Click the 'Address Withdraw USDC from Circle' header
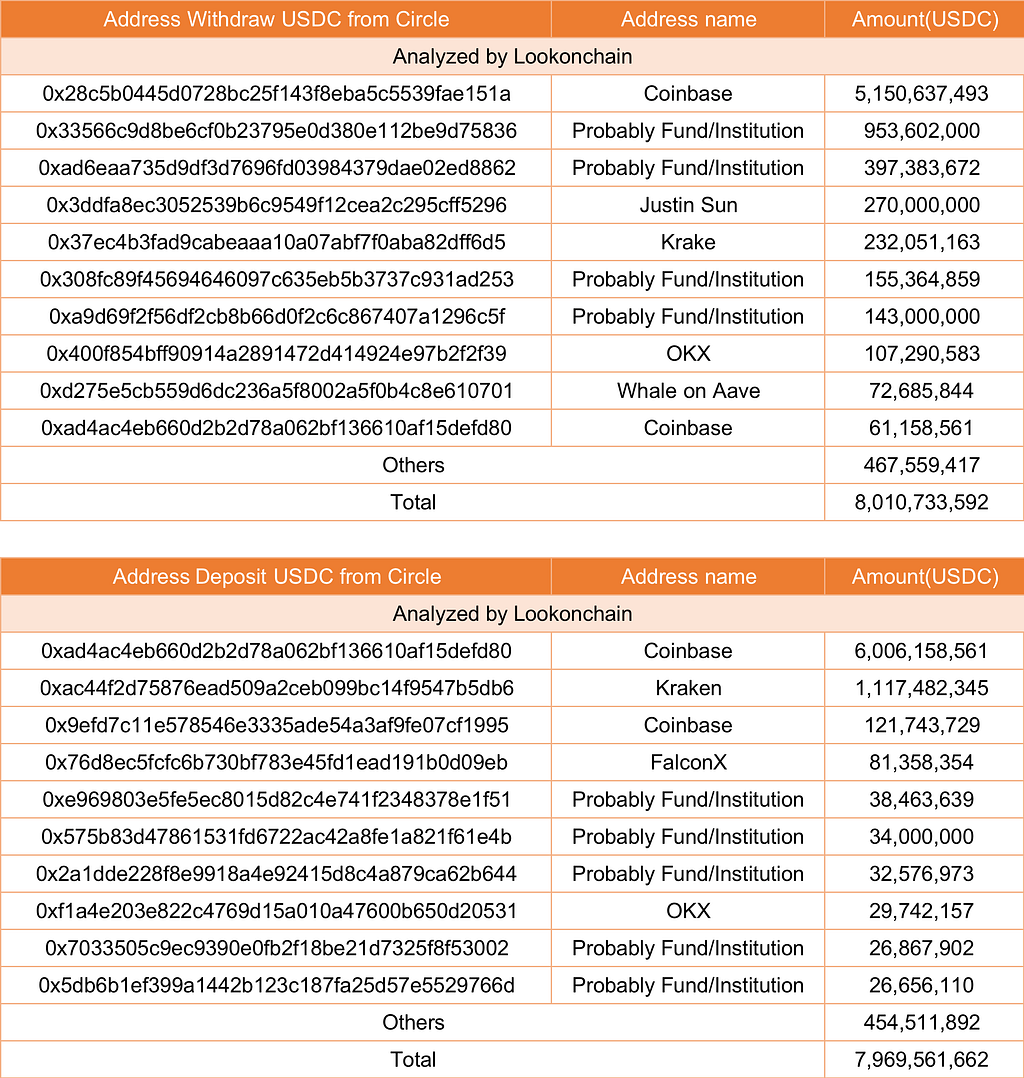1024x1078 pixels. pyautogui.click(x=276, y=19)
